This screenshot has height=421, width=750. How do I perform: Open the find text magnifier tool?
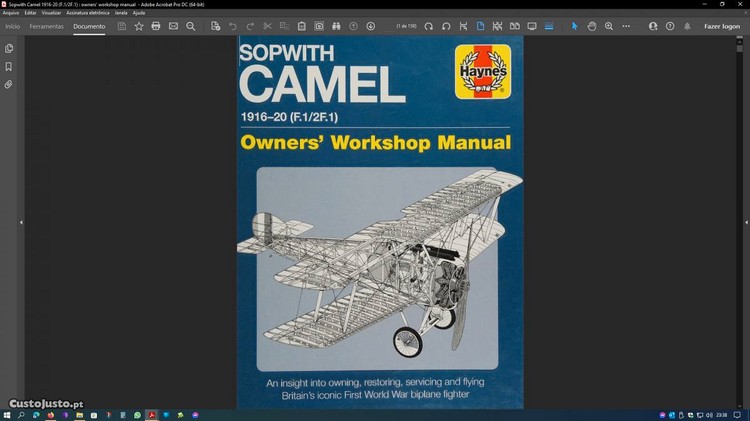pyautogui.click(x=191, y=26)
